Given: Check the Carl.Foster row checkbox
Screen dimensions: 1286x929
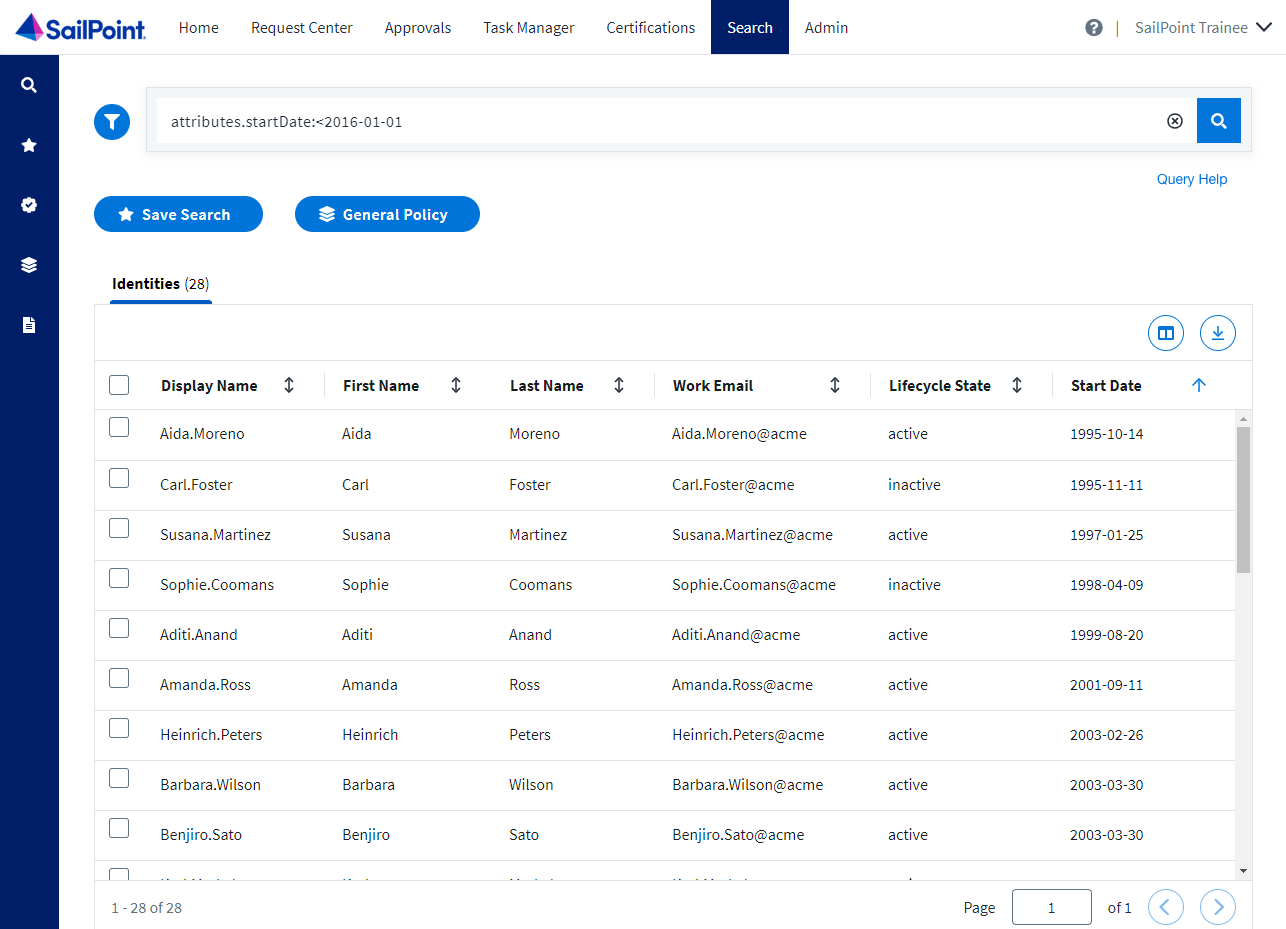Looking at the screenshot, I should [x=119, y=478].
